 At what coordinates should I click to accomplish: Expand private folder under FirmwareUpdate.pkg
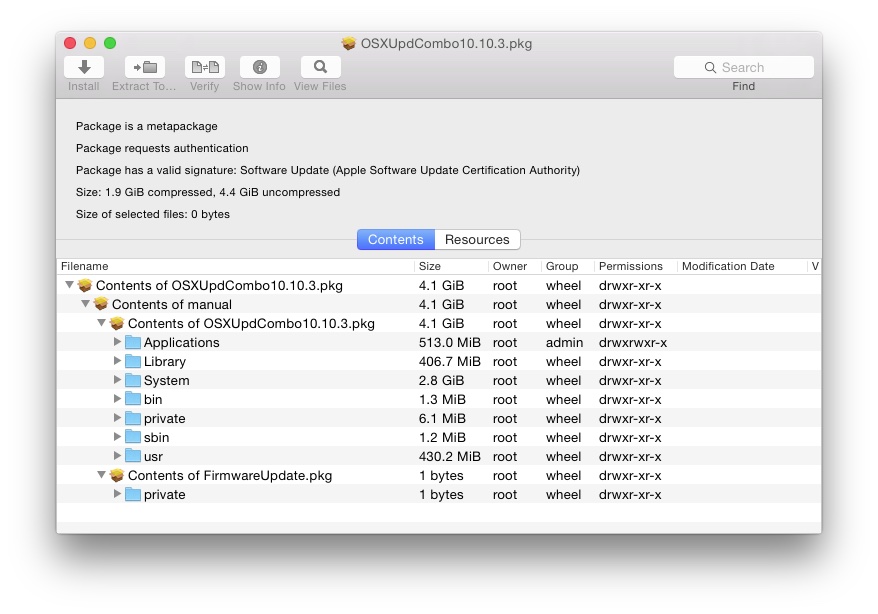coord(117,494)
